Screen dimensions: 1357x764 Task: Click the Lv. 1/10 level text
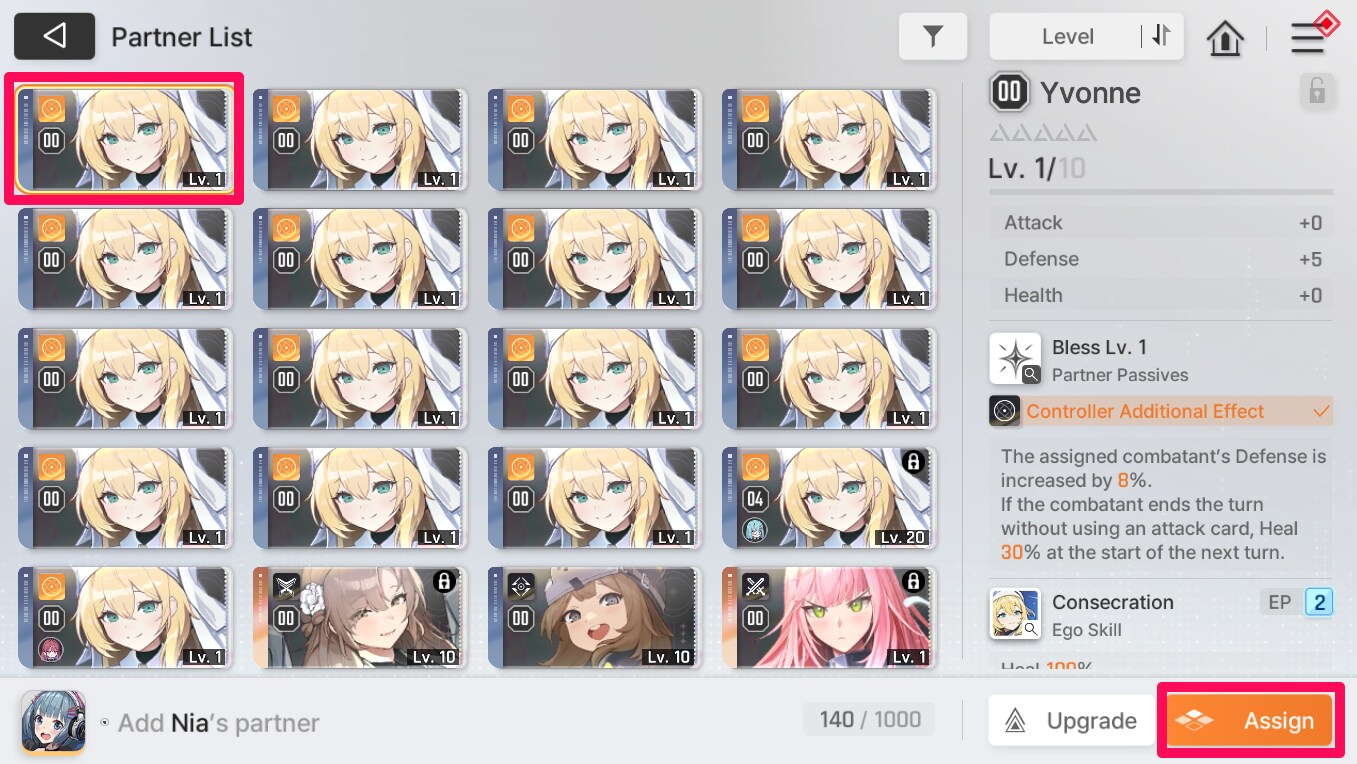pyautogui.click(x=1037, y=167)
